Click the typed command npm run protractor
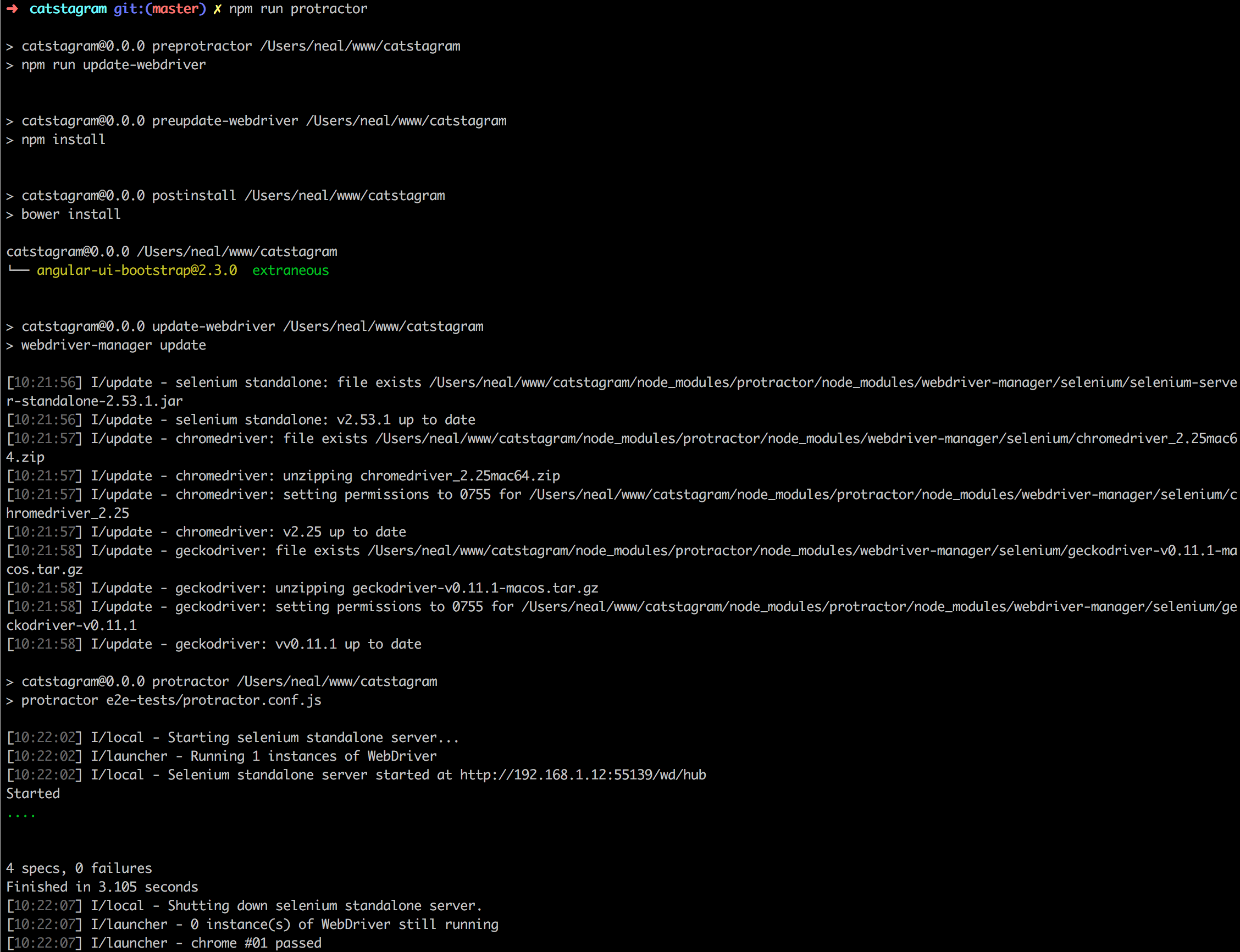 click(298, 9)
